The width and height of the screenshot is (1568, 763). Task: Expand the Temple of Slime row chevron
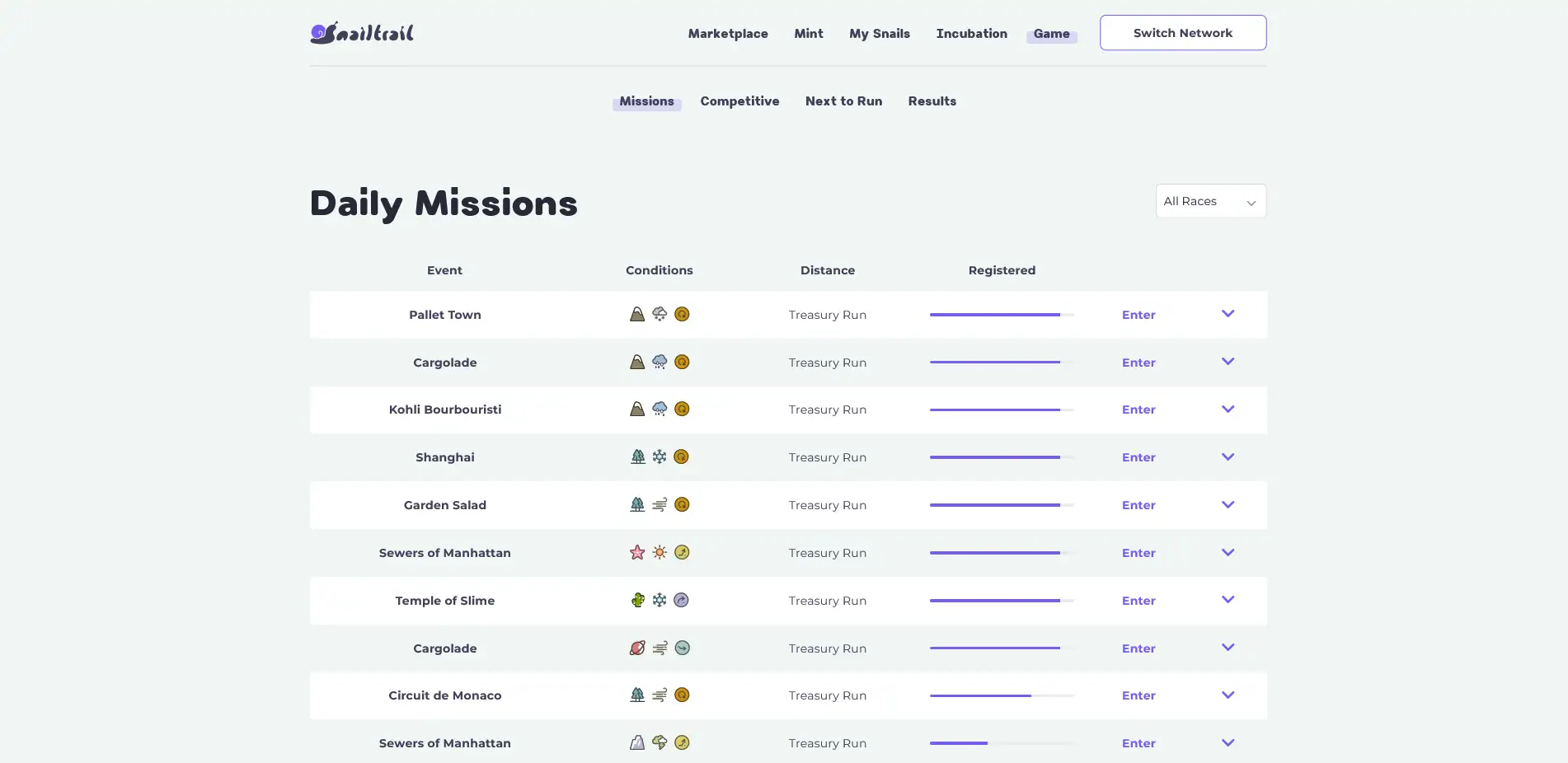tap(1228, 600)
